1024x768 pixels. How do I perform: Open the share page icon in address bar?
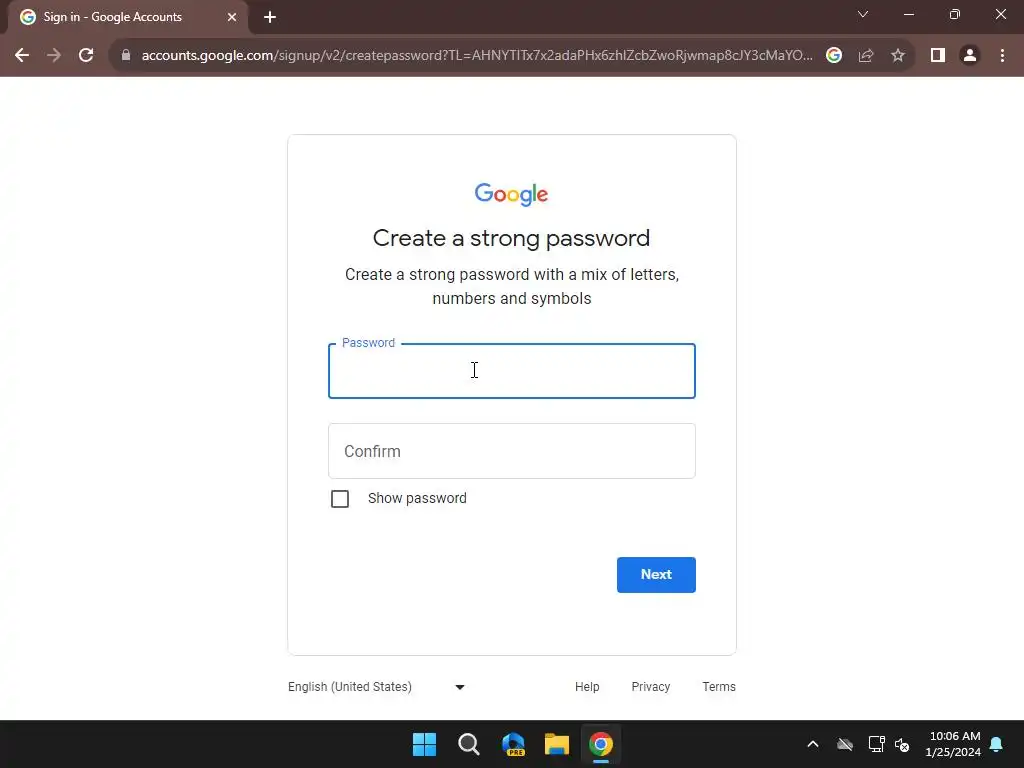point(866,56)
